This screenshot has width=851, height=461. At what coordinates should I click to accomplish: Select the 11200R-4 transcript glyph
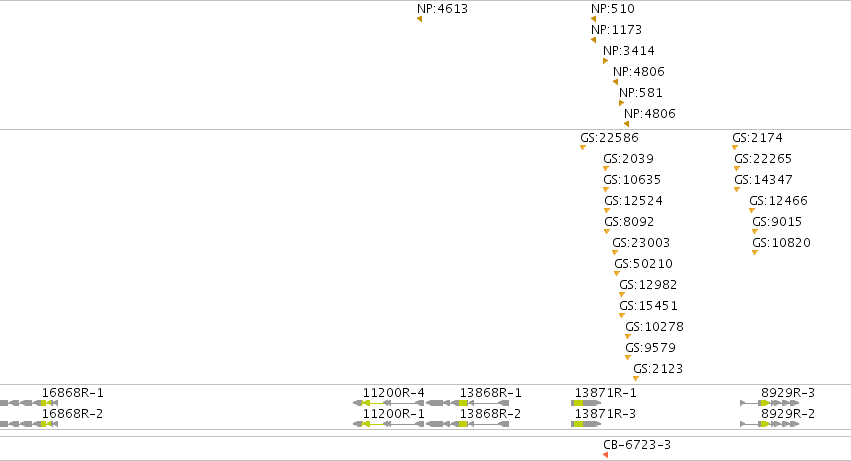click(389, 403)
